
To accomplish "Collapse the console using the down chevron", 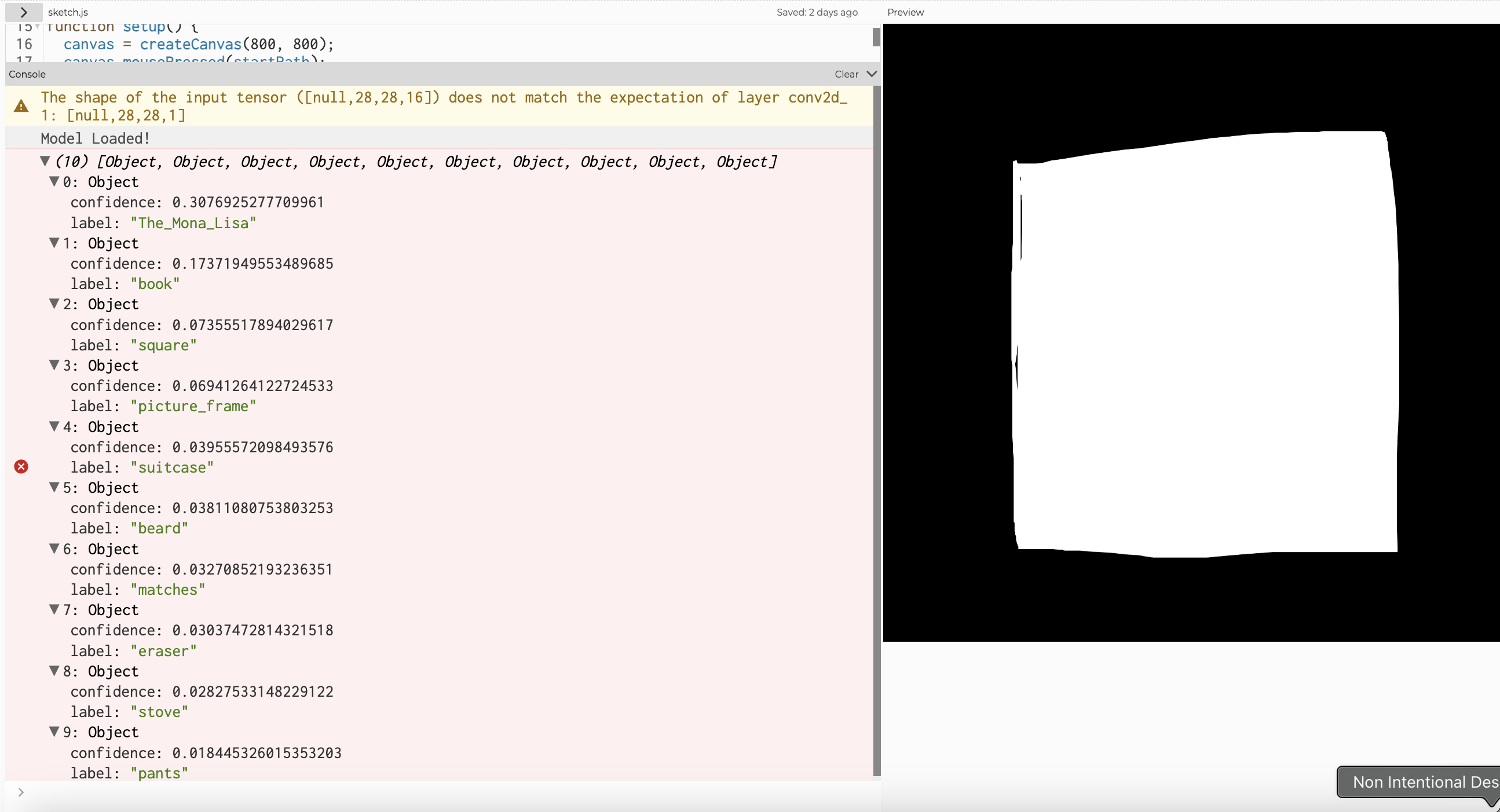I will point(871,74).
